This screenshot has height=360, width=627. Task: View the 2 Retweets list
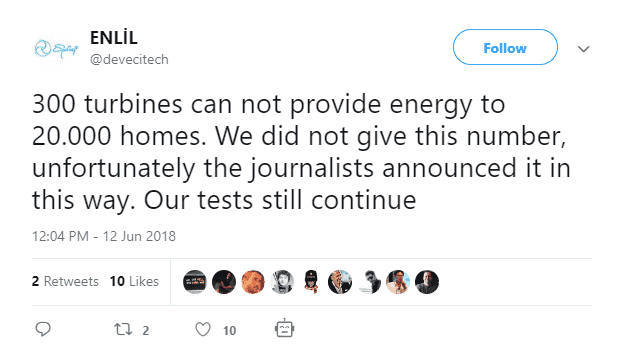65,281
